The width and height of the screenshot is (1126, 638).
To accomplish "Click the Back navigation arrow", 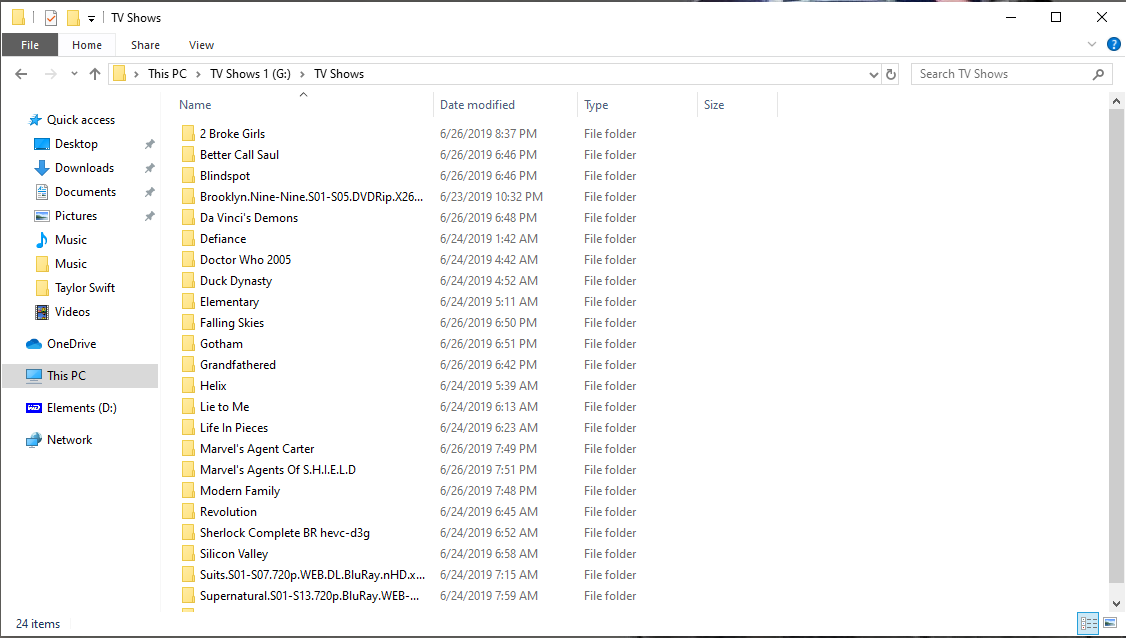I will click(x=21, y=74).
